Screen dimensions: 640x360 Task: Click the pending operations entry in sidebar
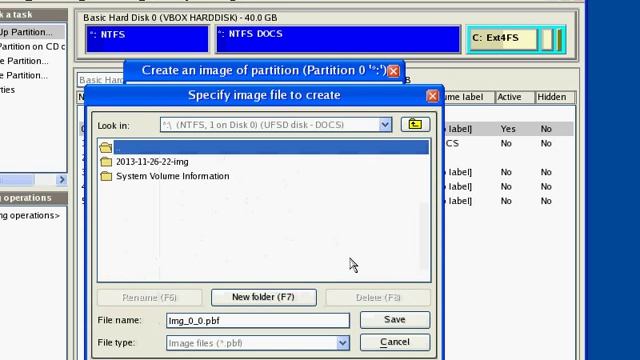click(x=30, y=215)
